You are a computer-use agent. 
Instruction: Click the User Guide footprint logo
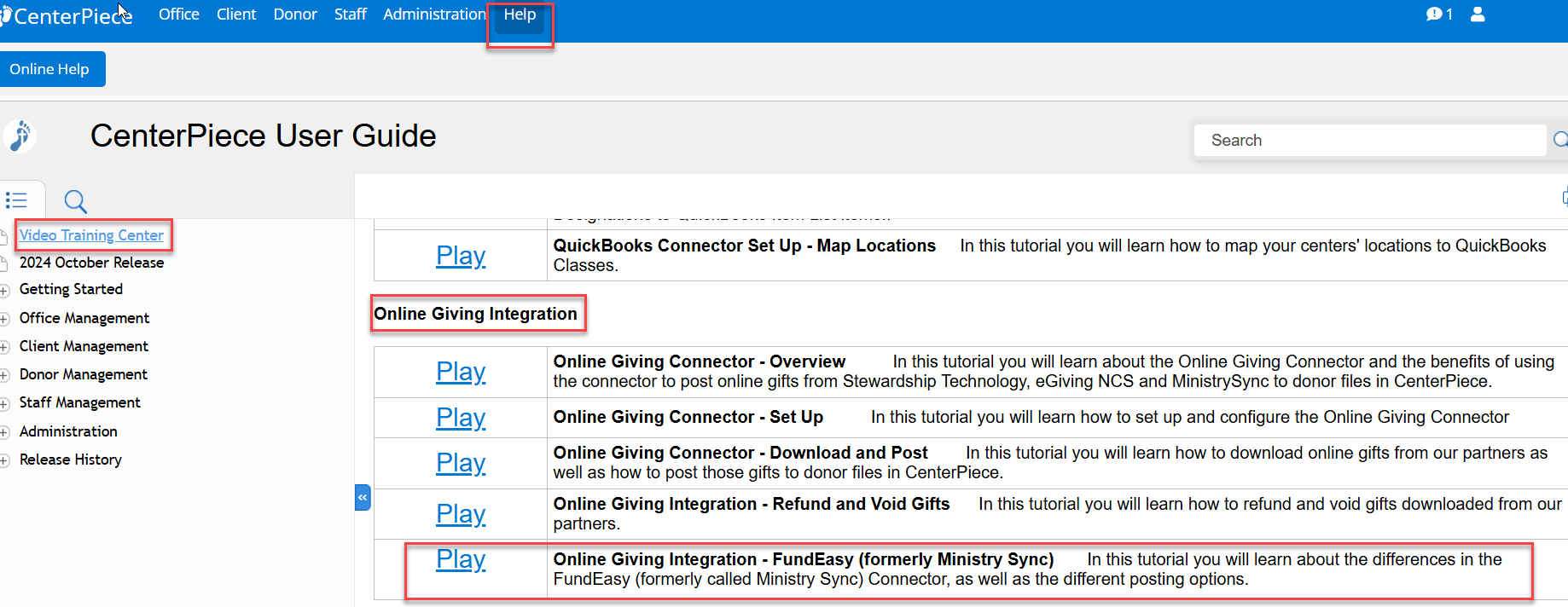20,136
